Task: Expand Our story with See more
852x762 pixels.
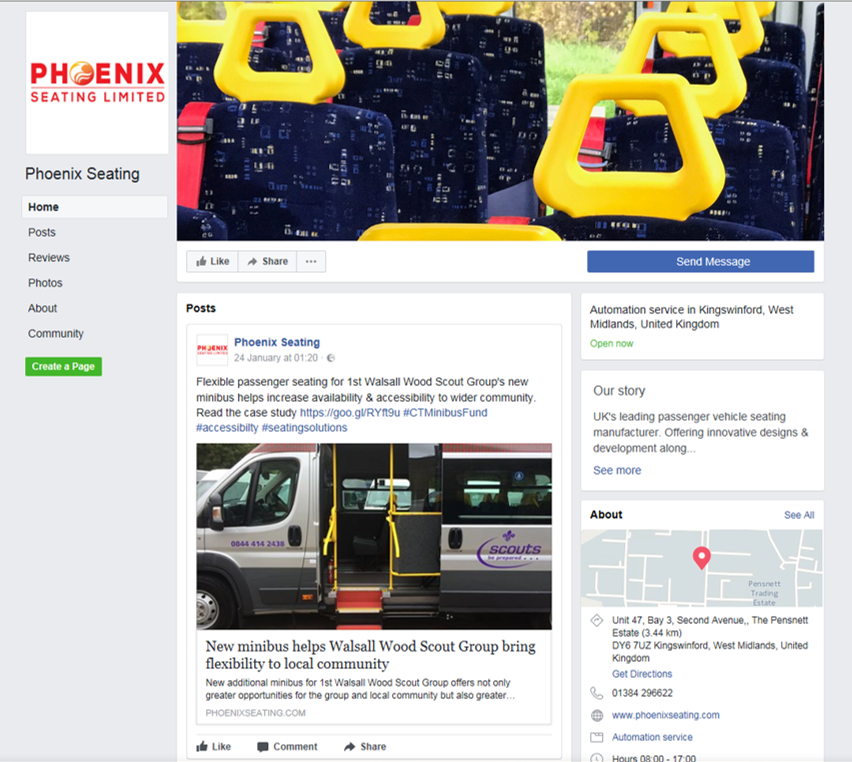Action: [x=617, y=470]
